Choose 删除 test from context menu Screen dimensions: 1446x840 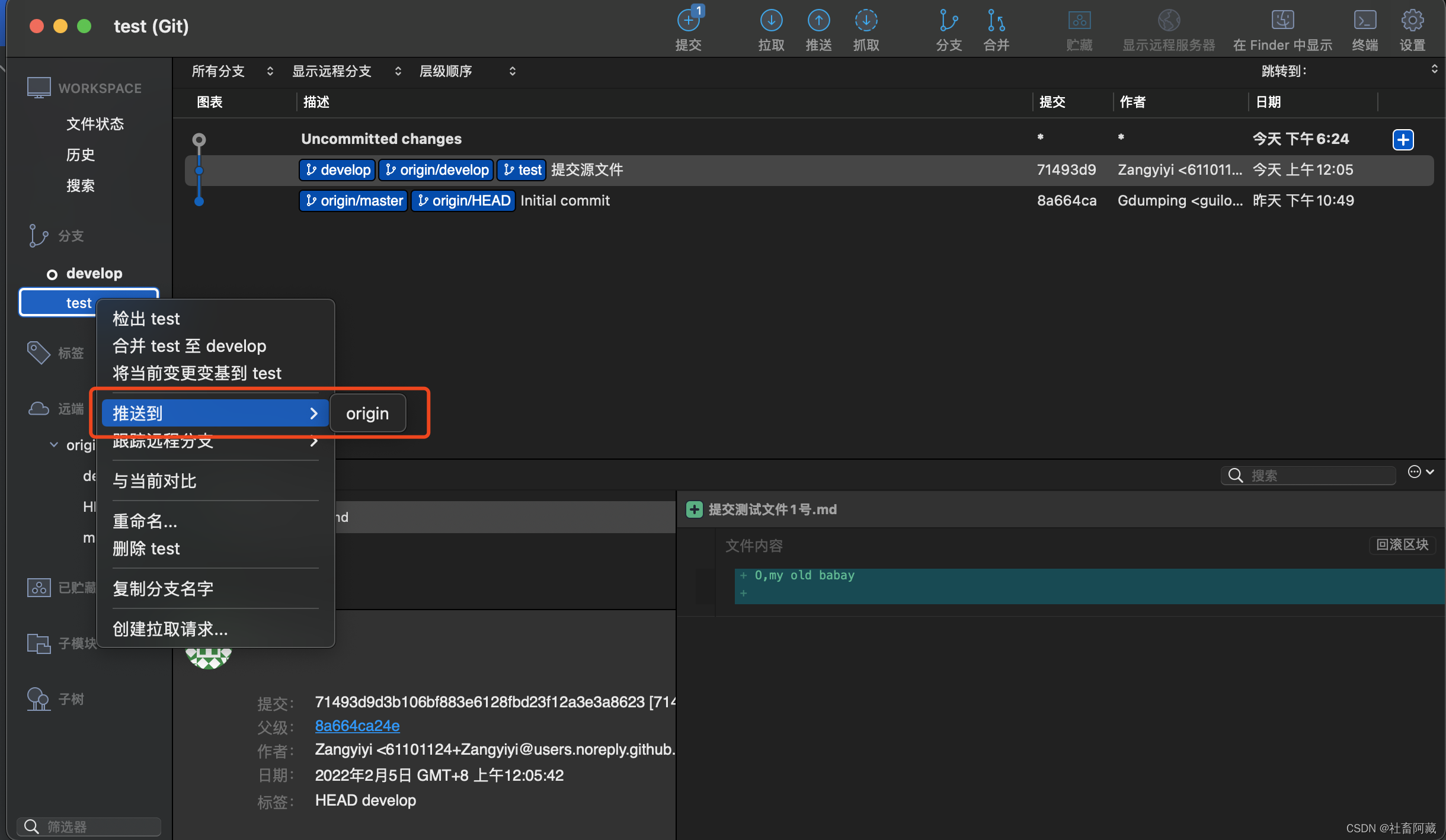pos(146,549)
